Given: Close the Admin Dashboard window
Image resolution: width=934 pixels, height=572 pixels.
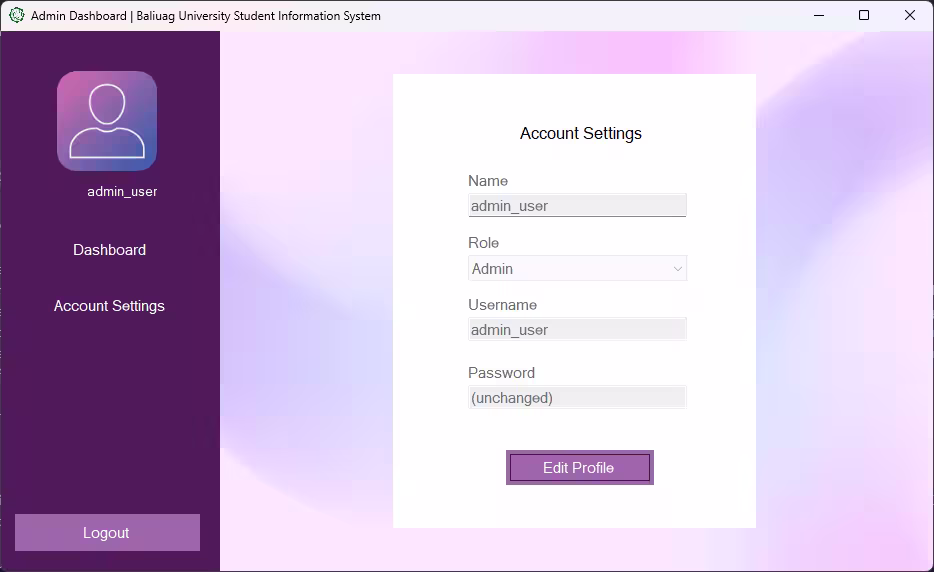Looking at the screenshot, I should tap(910, 15).
